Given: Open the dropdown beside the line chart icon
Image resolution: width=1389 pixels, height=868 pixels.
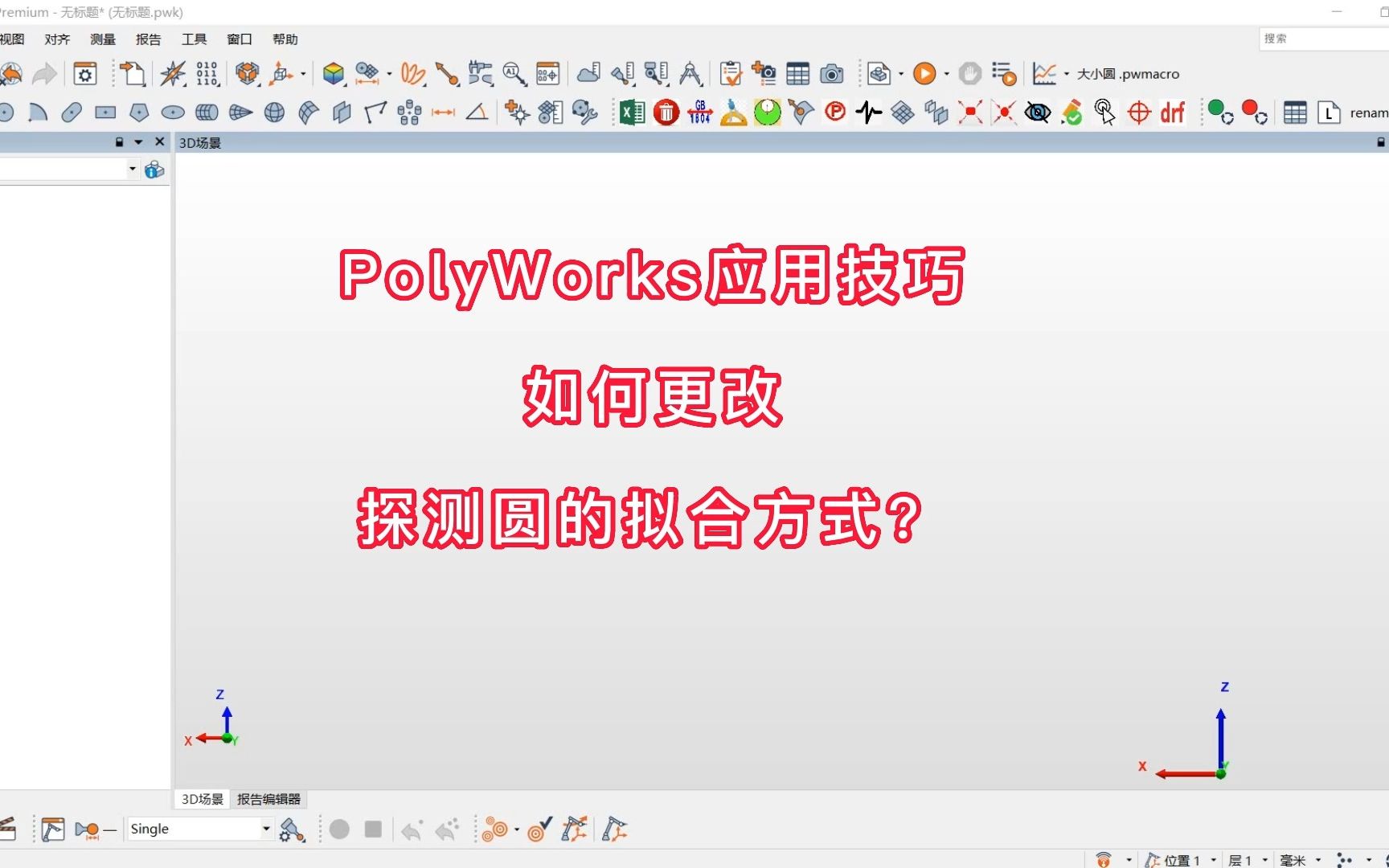Looking at the screenshot, I should [x=1067, y=74].
